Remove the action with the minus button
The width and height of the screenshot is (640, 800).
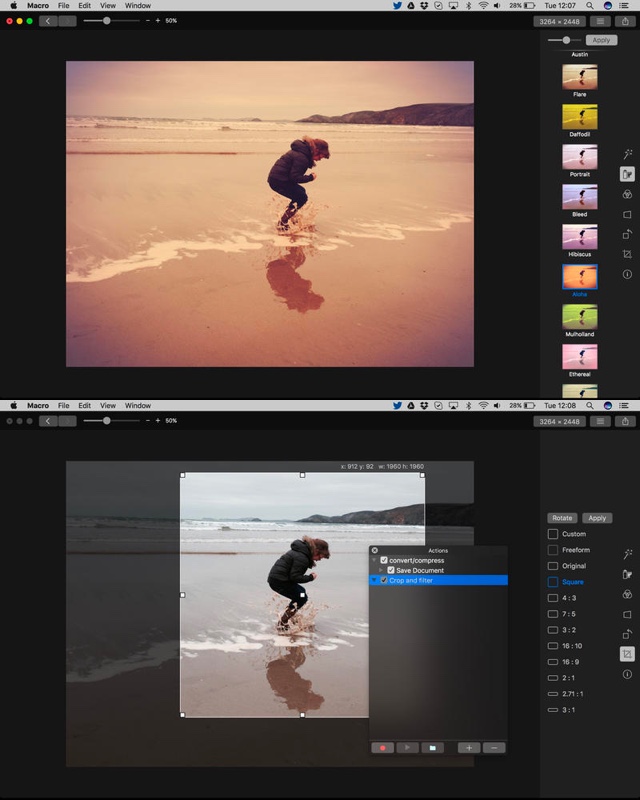coord(494,748)
